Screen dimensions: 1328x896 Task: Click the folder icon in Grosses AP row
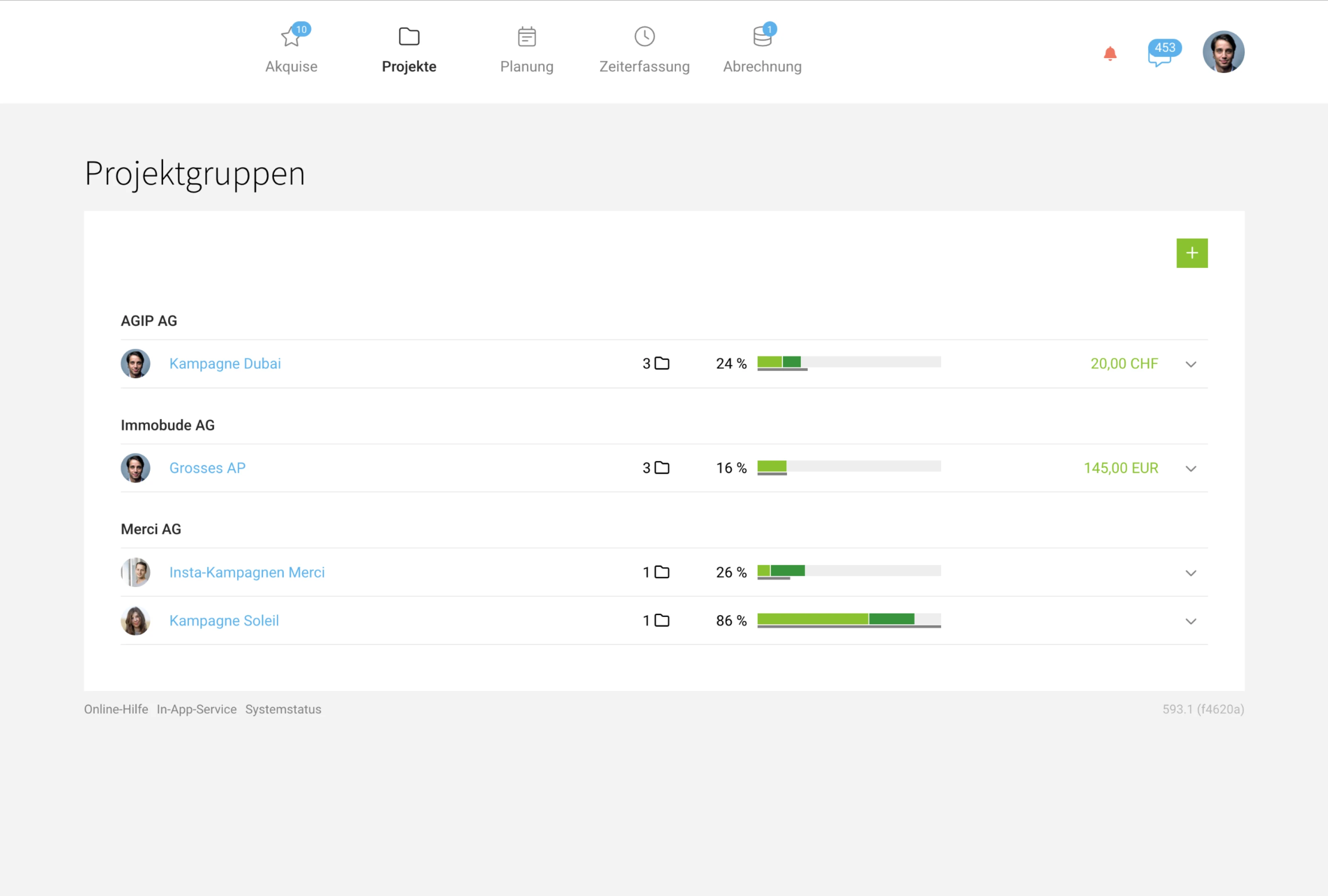pos(662,468)
